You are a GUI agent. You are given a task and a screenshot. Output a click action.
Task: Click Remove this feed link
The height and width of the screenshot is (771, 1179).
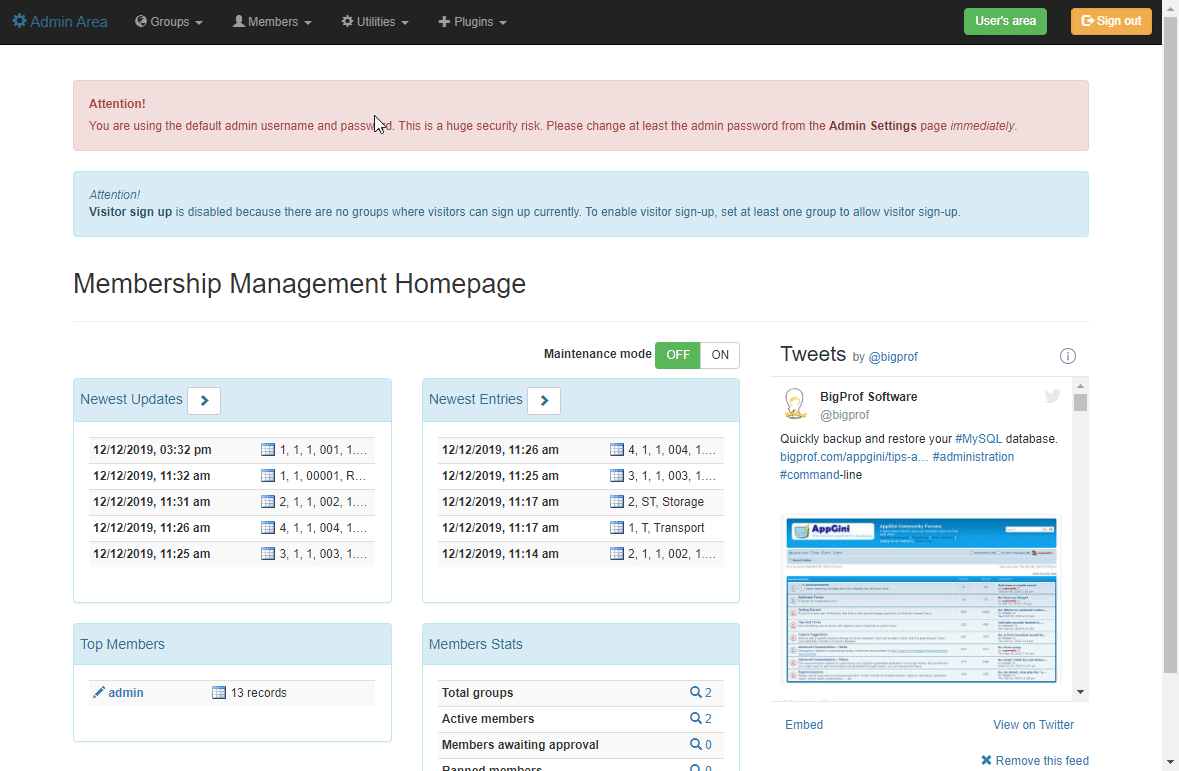1035,760
